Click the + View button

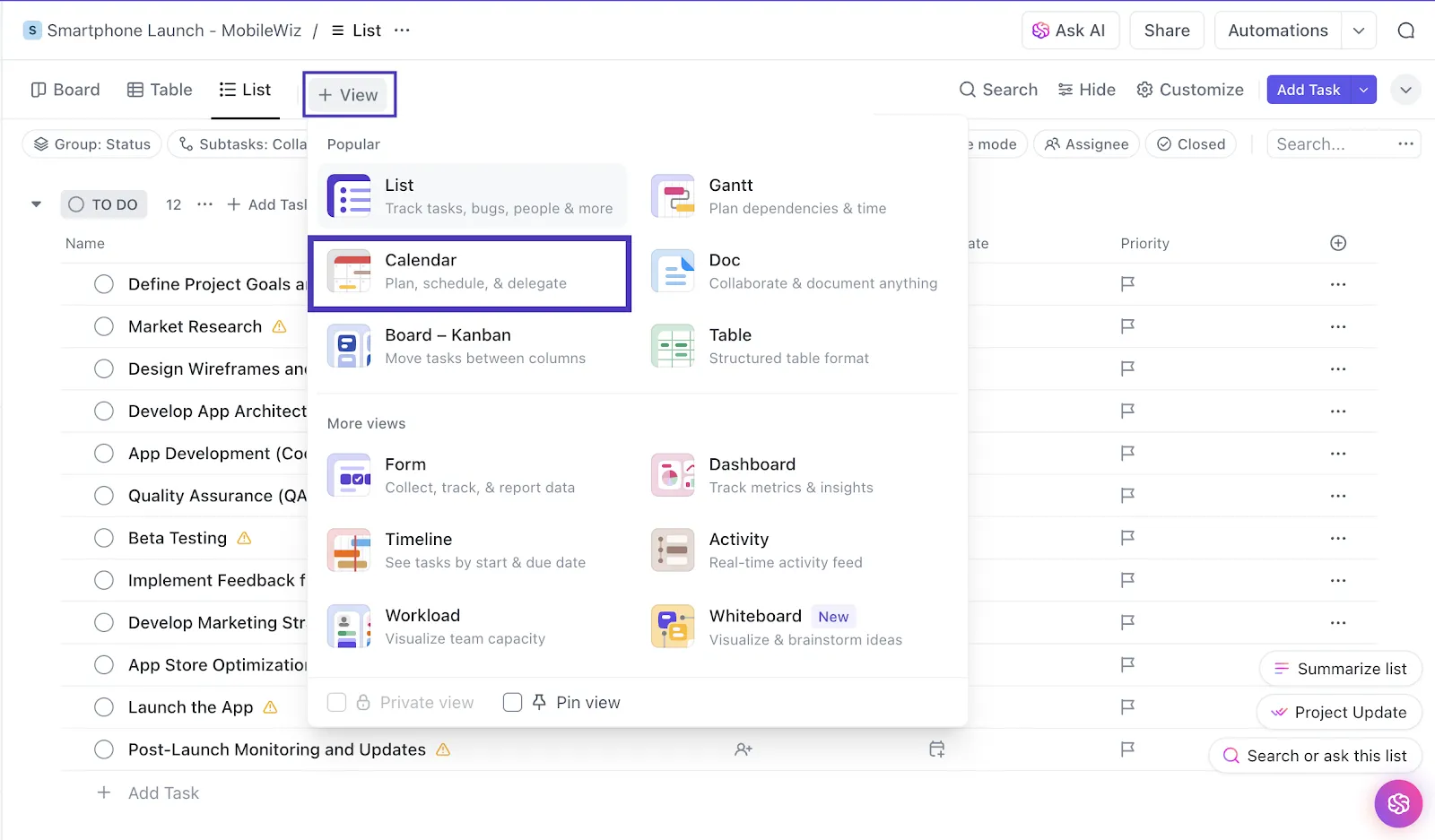coord(349,95)
